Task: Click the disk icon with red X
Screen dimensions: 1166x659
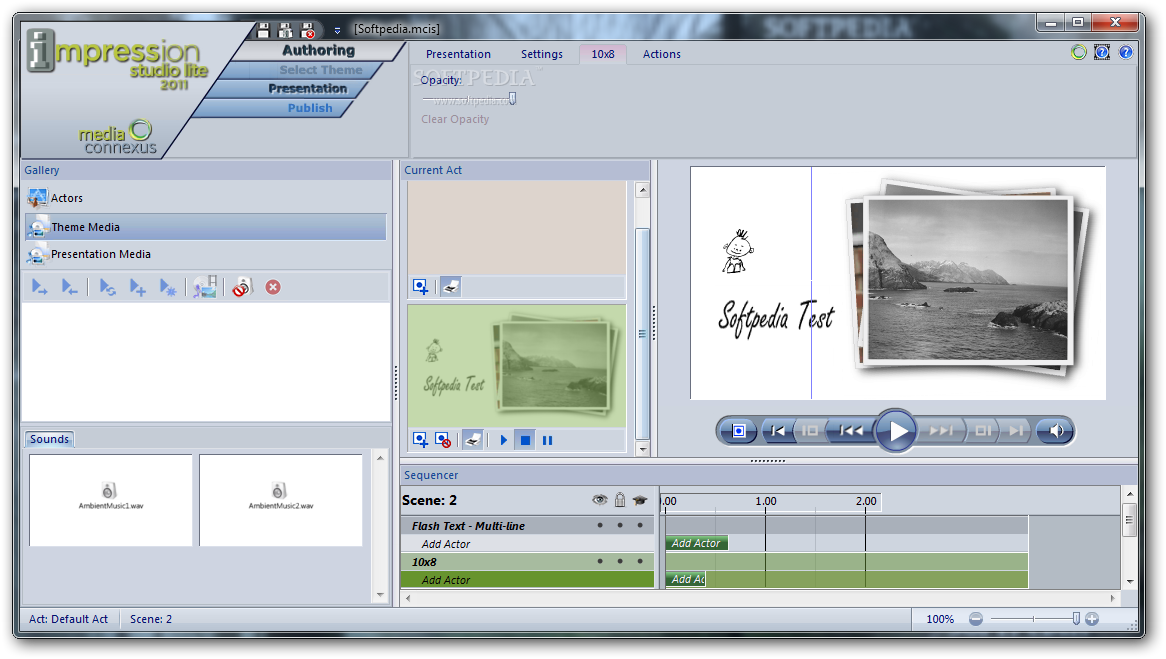Action: coord(308,30)
